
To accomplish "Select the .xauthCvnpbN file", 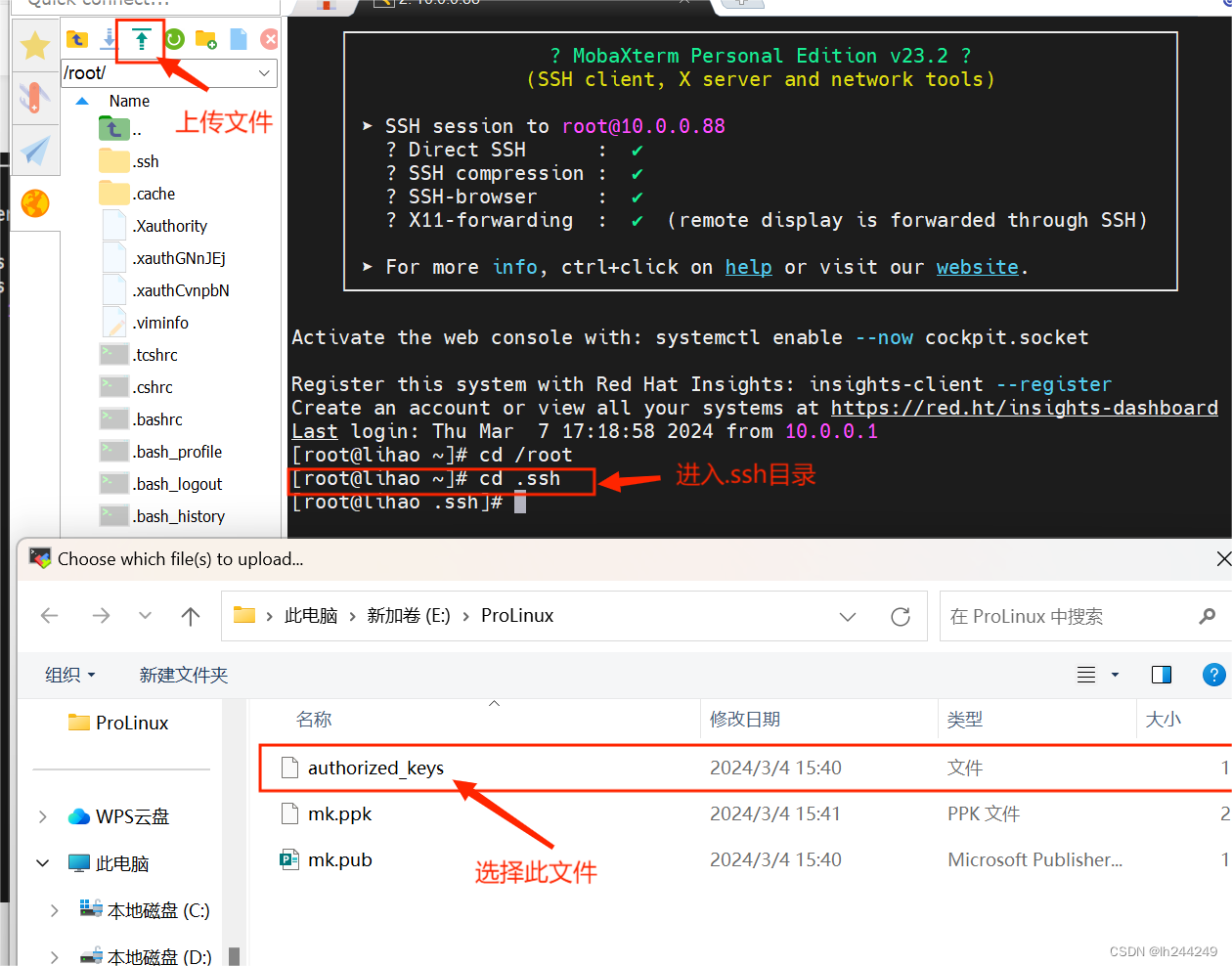I will click(x=165, y=290).
